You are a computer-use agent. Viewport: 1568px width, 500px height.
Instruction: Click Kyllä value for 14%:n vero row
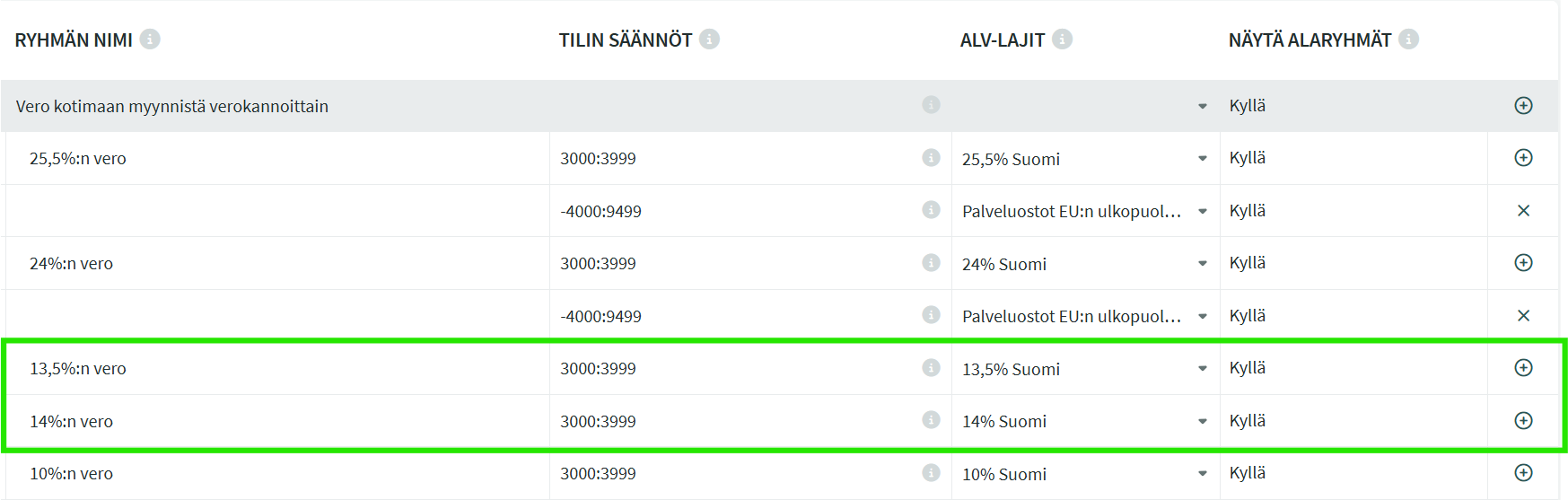[x=1248, y=421]
